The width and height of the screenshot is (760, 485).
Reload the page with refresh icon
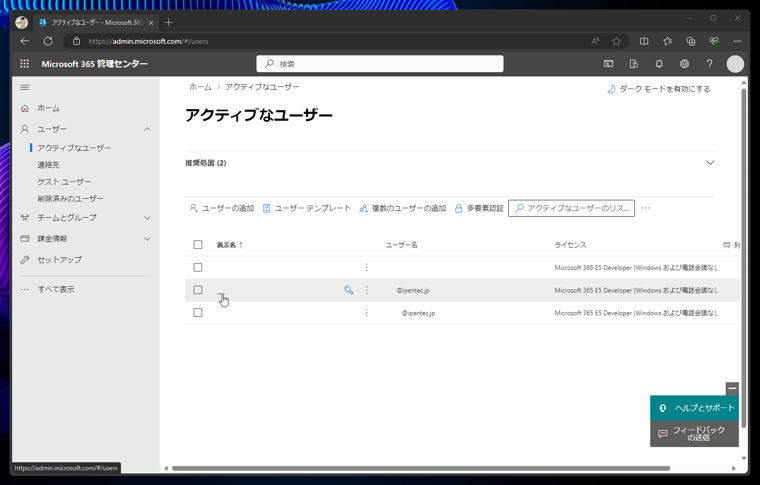point(48,41)
